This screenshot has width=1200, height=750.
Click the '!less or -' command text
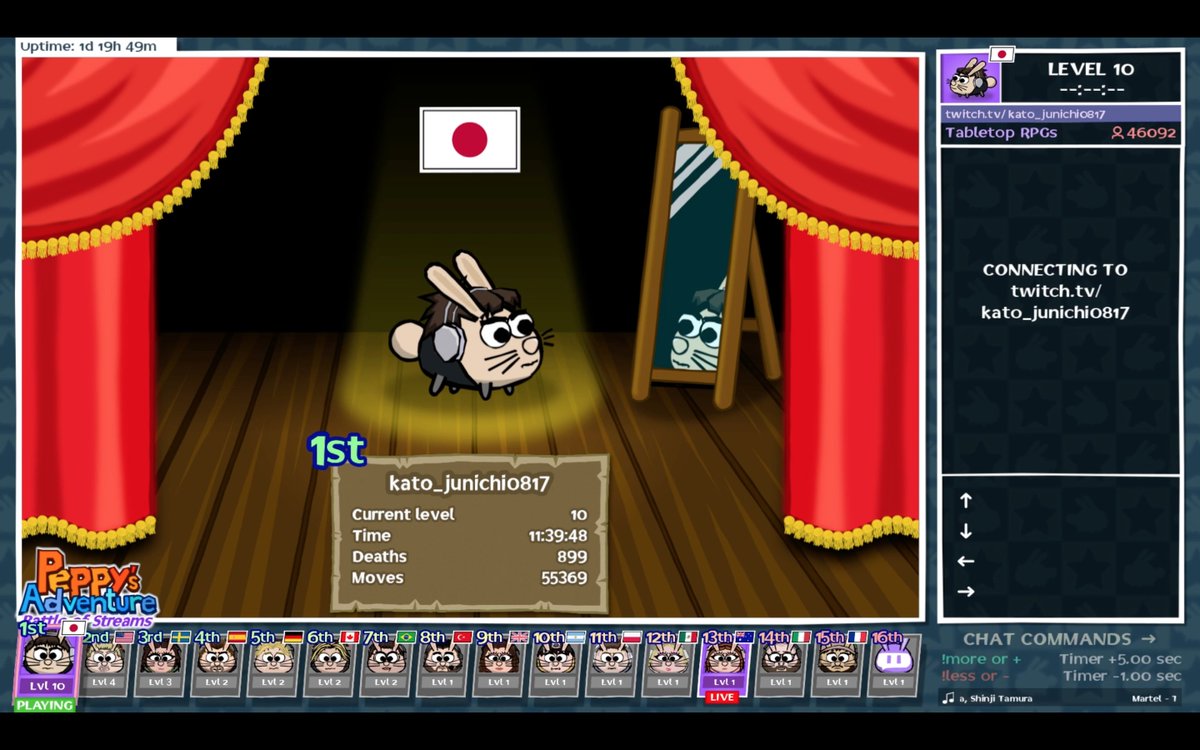(x=975, y=675)
